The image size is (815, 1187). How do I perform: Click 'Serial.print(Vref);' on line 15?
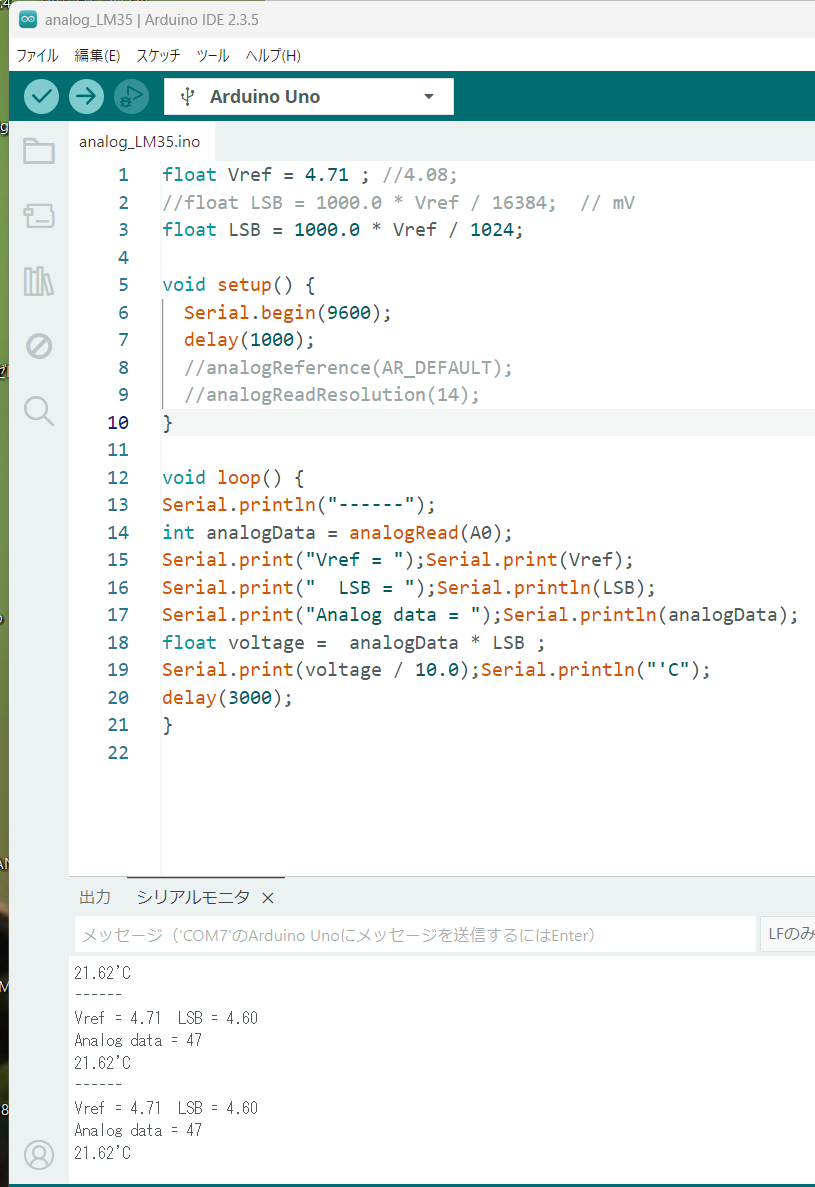coord(529,560)
